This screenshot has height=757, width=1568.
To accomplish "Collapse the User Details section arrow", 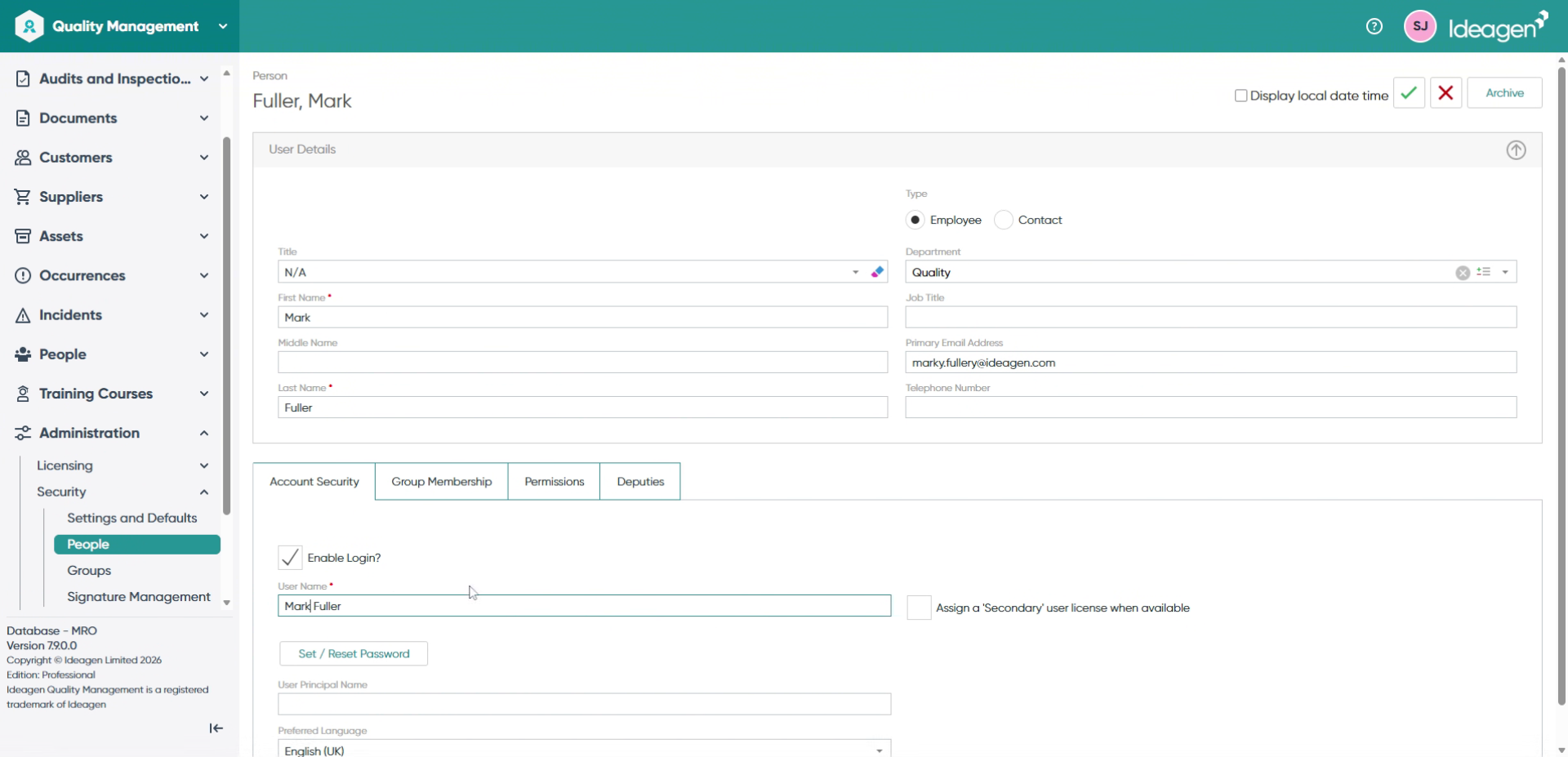I will (x=1516, y=150).
